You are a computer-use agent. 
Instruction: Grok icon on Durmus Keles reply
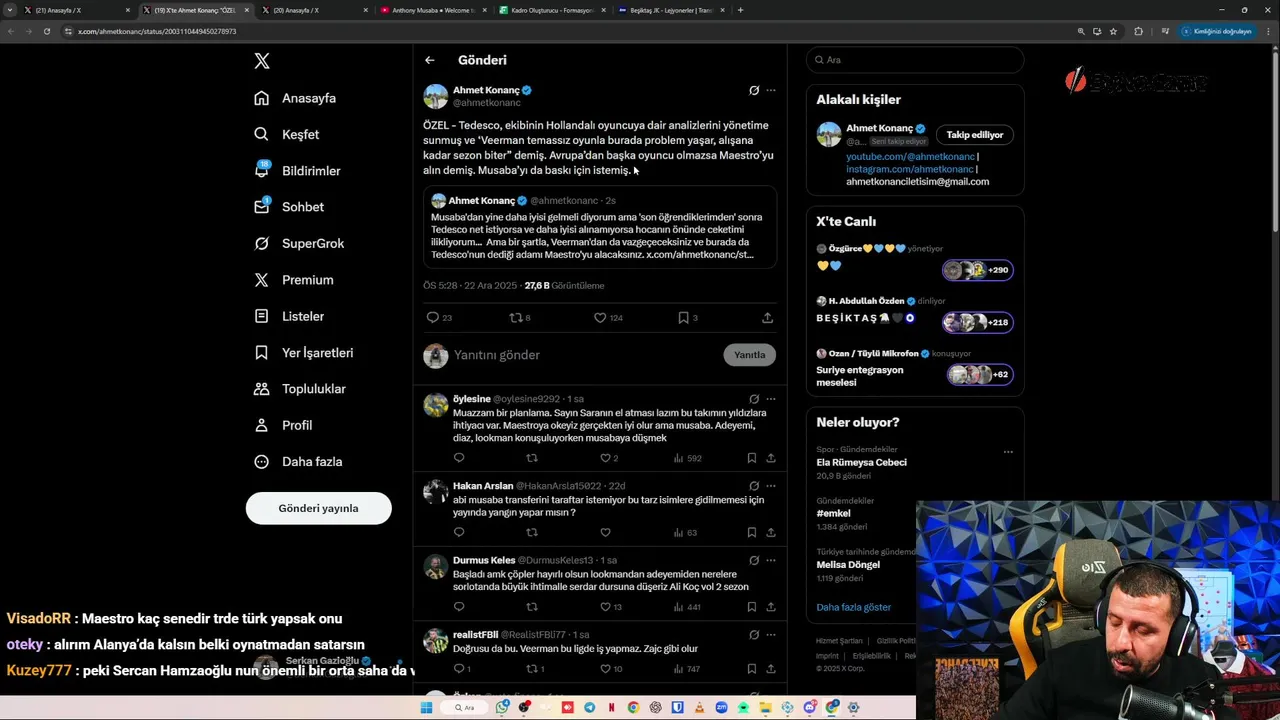pos(754,560)
